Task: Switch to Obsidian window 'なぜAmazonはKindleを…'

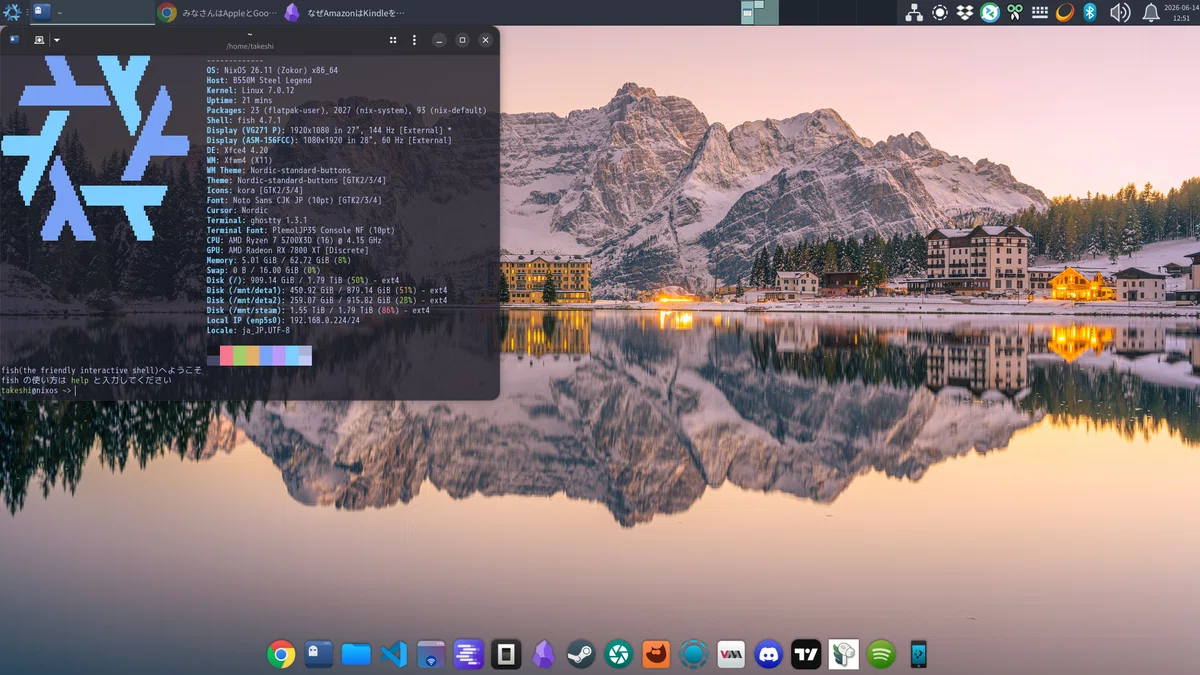Action: [x=345, y=13]
